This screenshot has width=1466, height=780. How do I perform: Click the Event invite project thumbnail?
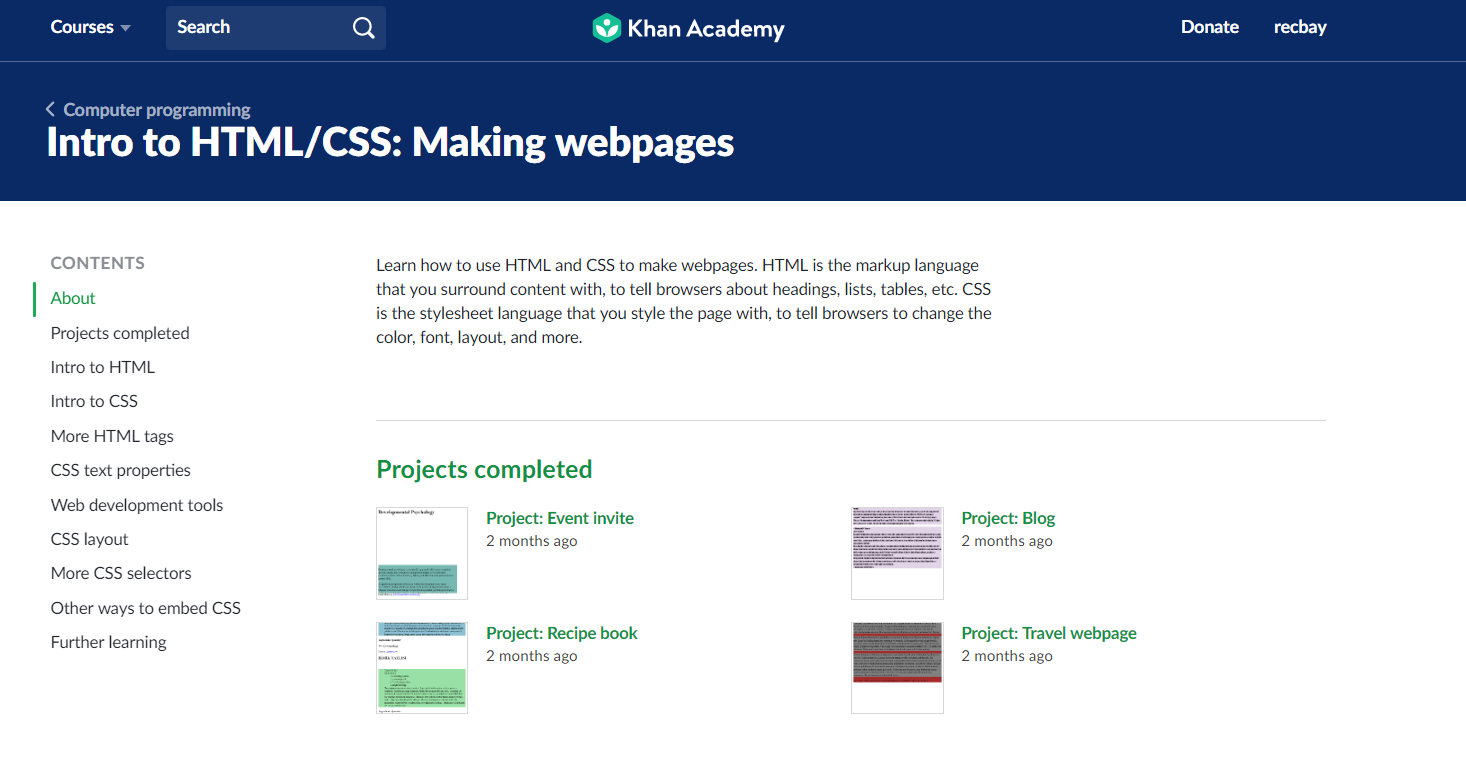point(422,553)
